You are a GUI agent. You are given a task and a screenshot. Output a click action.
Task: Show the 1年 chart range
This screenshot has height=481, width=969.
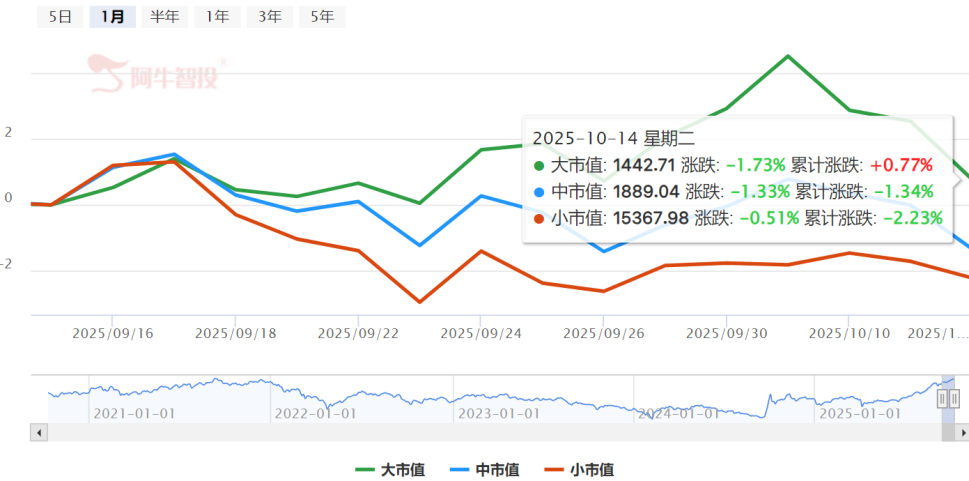pos(217,16)
